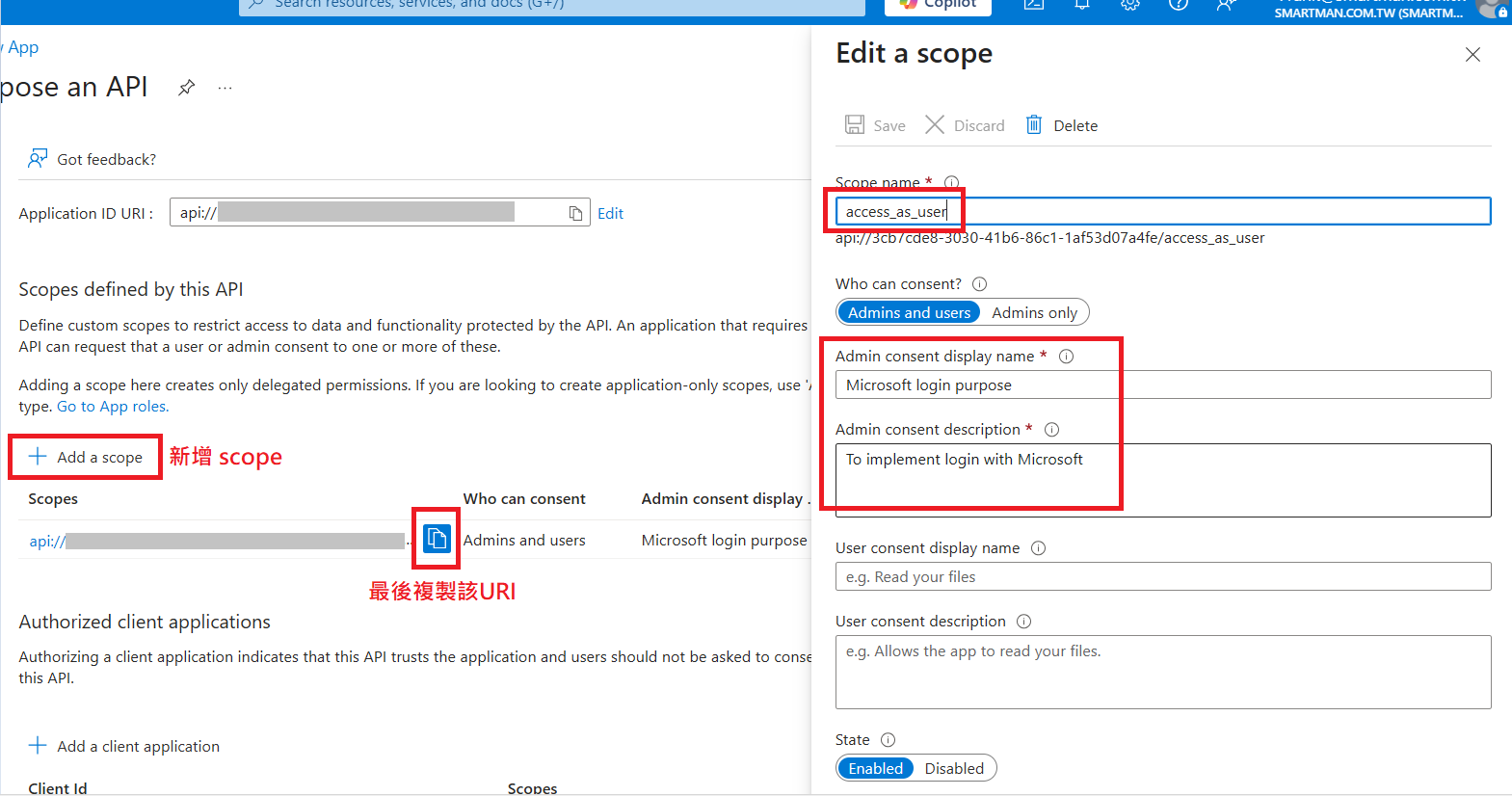Set scope state to Enabled
The height and width of the screenshot is (796, 1512).
coord(875,768)
